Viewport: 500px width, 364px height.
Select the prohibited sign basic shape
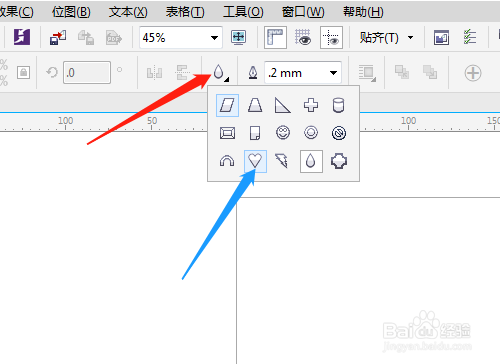click(339, 133)
